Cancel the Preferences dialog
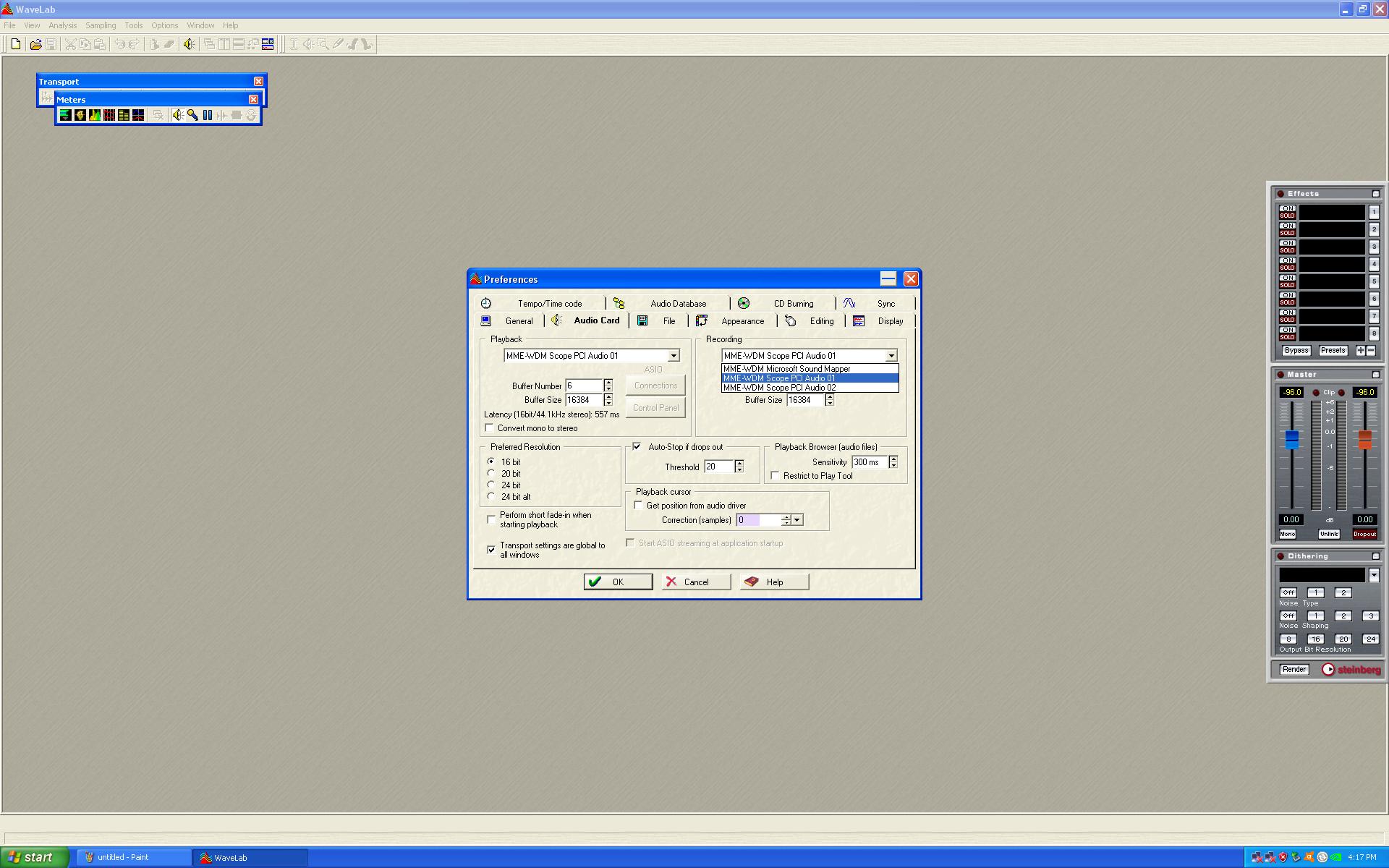This screenshot has width=1389, height=868. click(x=696, y=582)
